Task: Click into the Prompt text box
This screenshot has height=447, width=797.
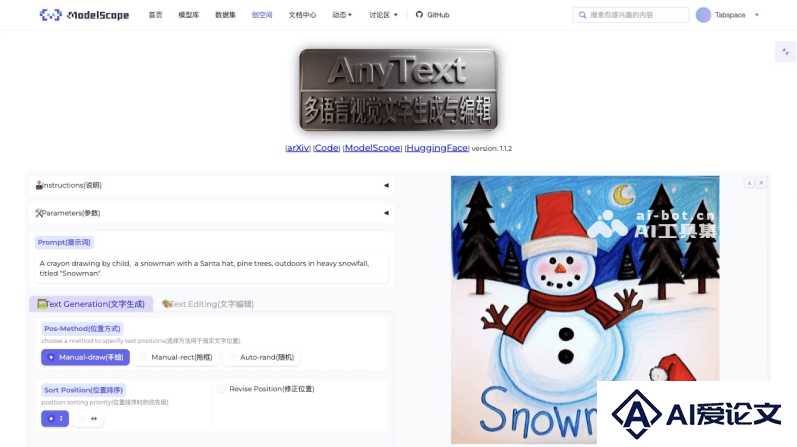Action: [x=211, y=269]
